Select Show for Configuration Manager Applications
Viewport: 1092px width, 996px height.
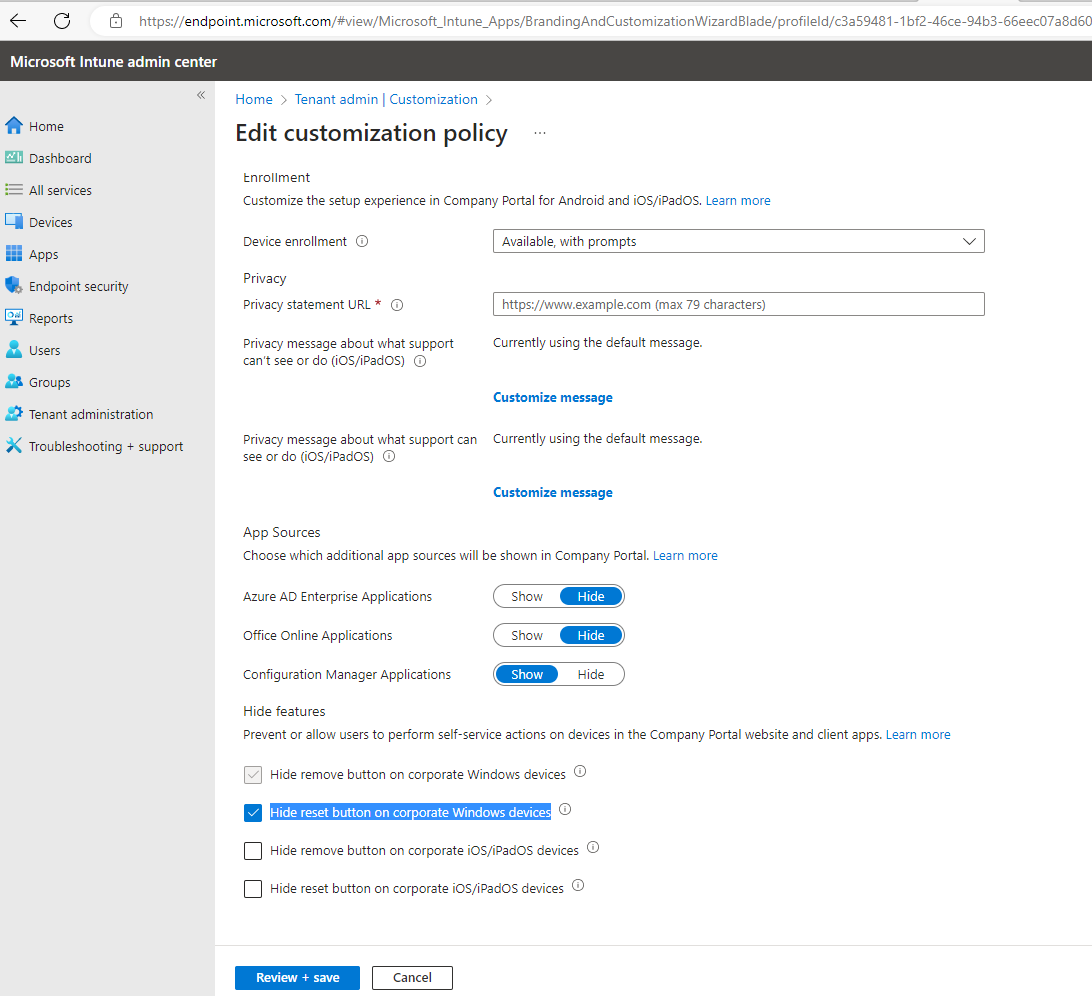[526, 674]
